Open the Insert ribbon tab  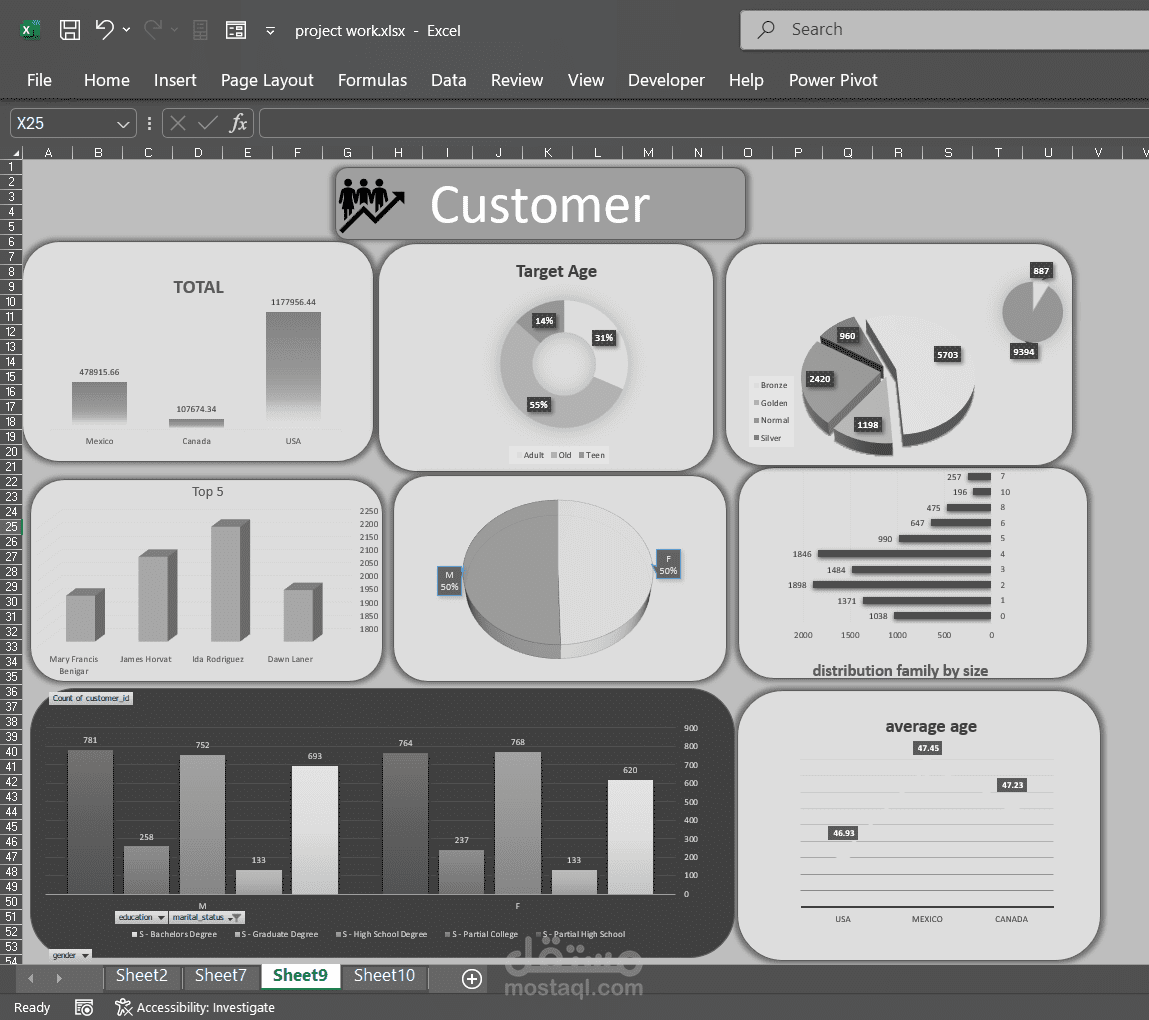(x=174, y=80)
